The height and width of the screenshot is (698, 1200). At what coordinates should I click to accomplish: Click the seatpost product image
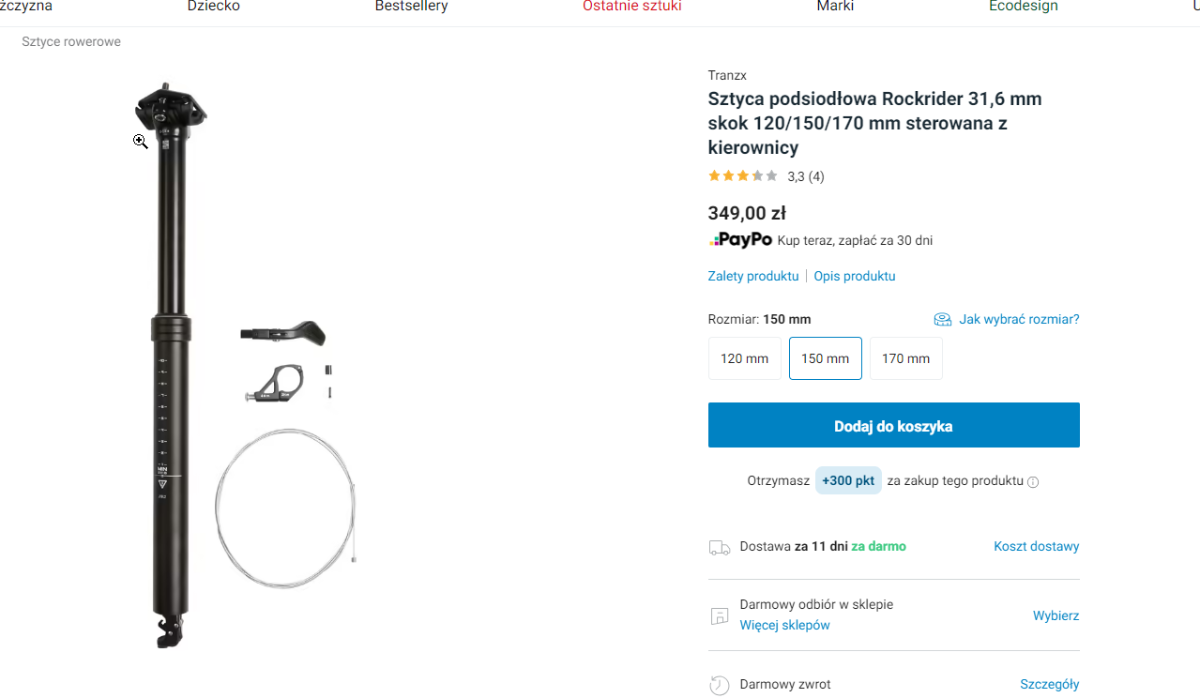click(x=170, y=370)
